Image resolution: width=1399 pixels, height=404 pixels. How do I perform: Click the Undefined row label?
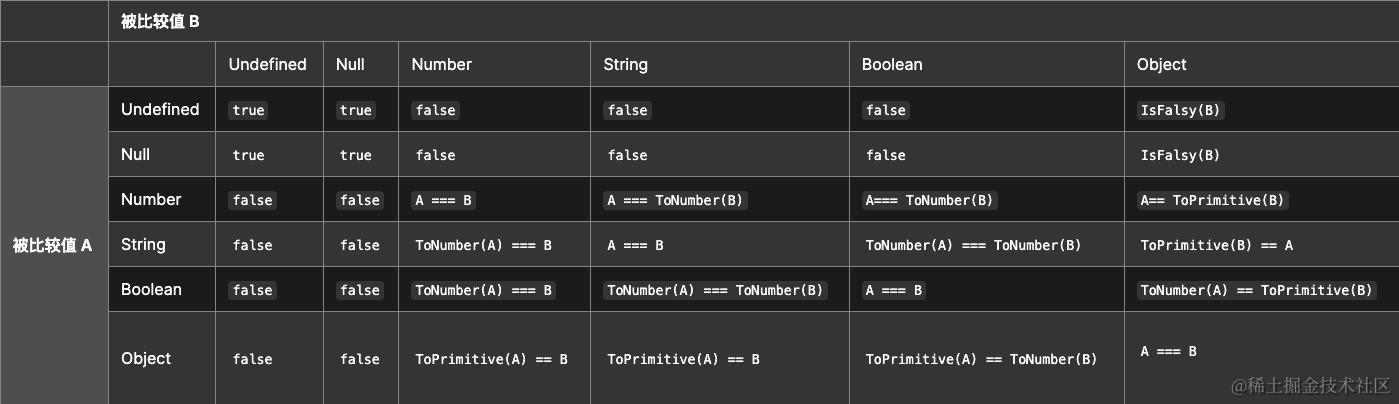click(x=160, y=109)
